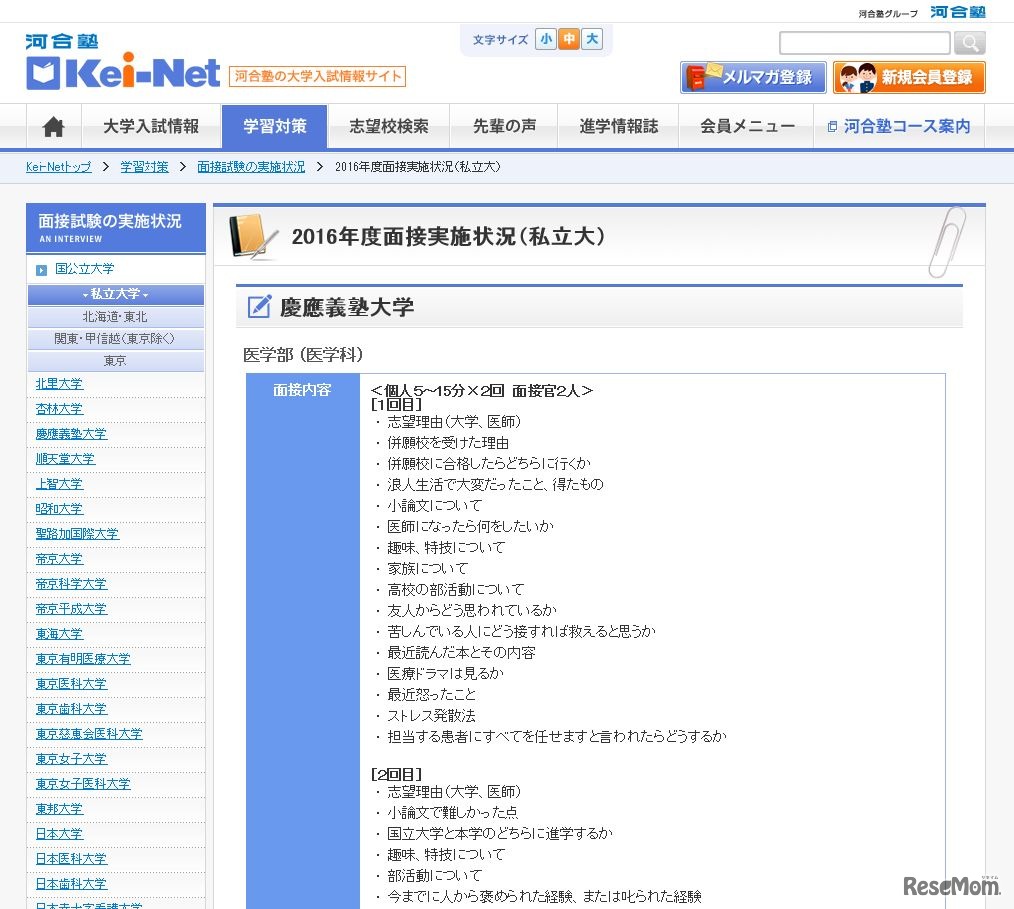
Task: Click the arrow icon beside 国公立大学
Action: click(x=41, y=270)
